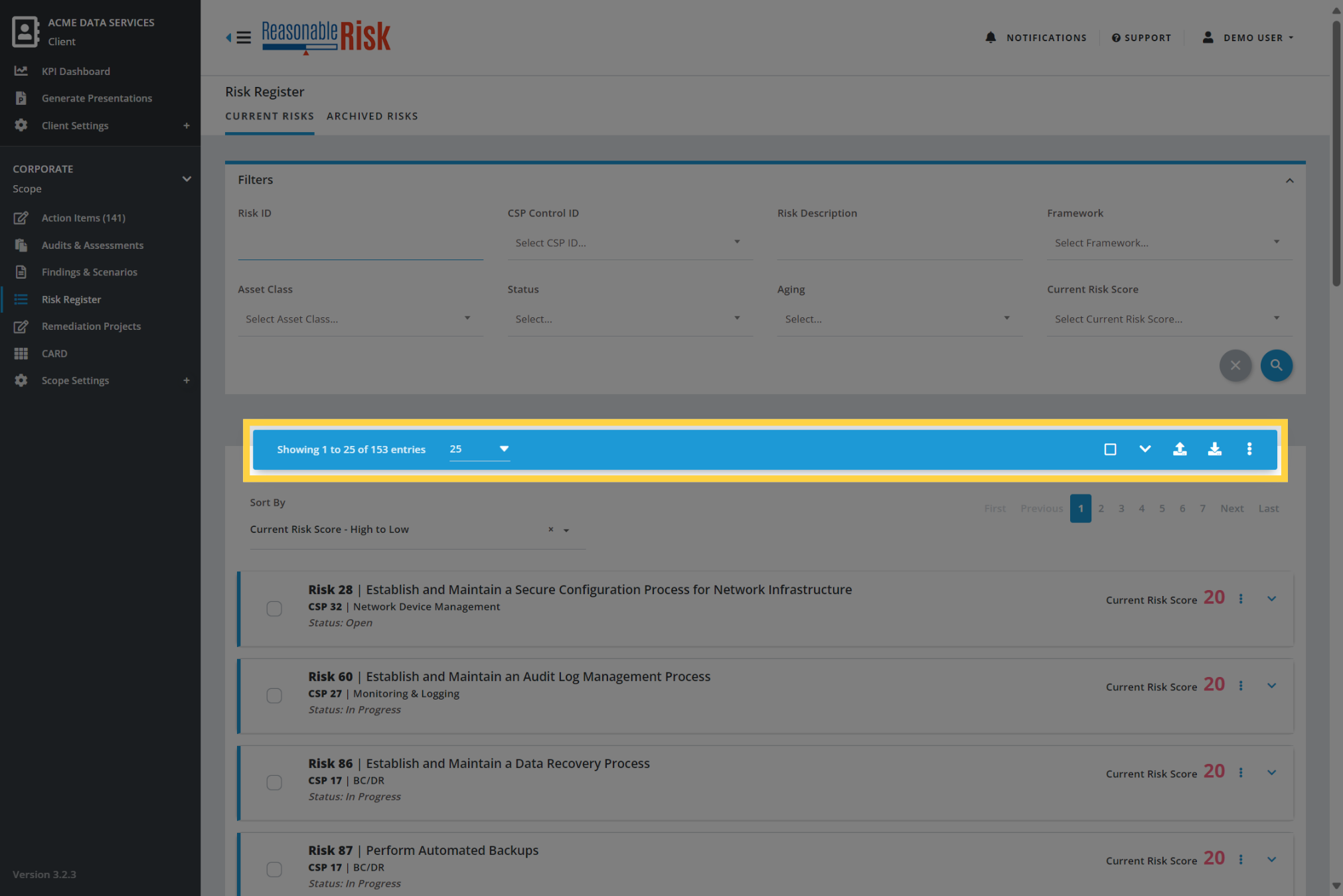This screenshot has height=896, width=1343.
Task: Open the Status filter dropdown
Action: coord(630,319)
